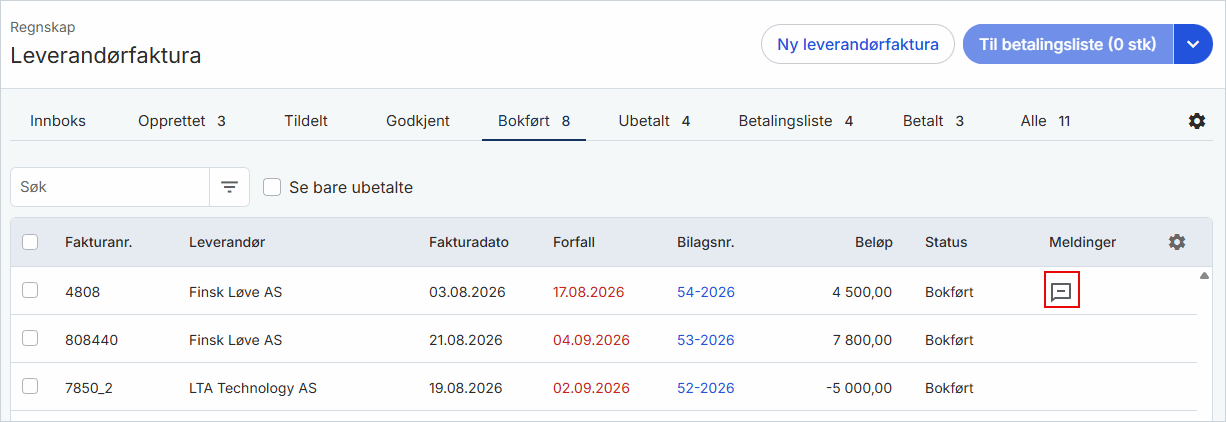Expand Til betalingsliste dropdown arrow
The width and height of the screenshot is (1226, 422).
point(1192,44)
